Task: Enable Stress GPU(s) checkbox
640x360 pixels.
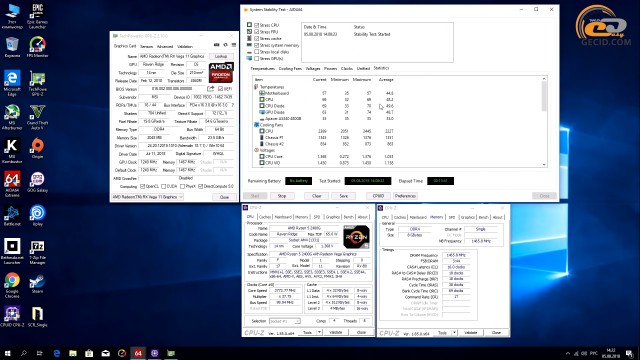Action: (257, 58)
